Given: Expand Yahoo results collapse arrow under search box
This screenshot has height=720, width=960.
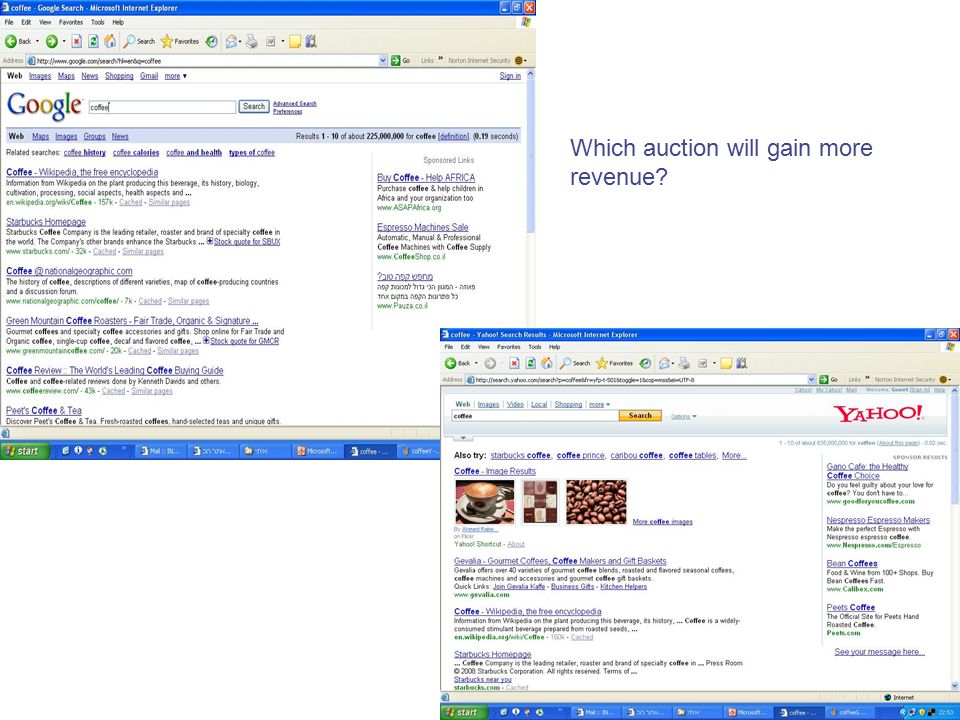Looking at the screenshot, I should [x=463, y=438].
